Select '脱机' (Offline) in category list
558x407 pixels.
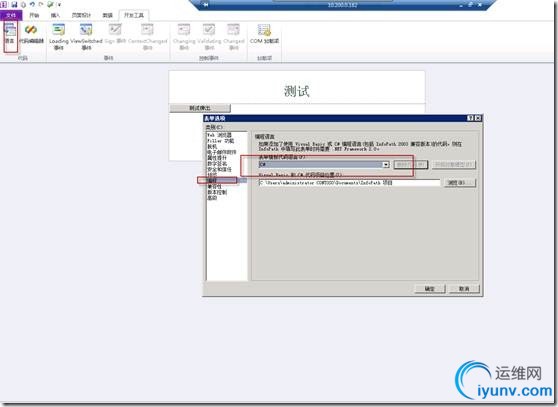click(212, 147)
